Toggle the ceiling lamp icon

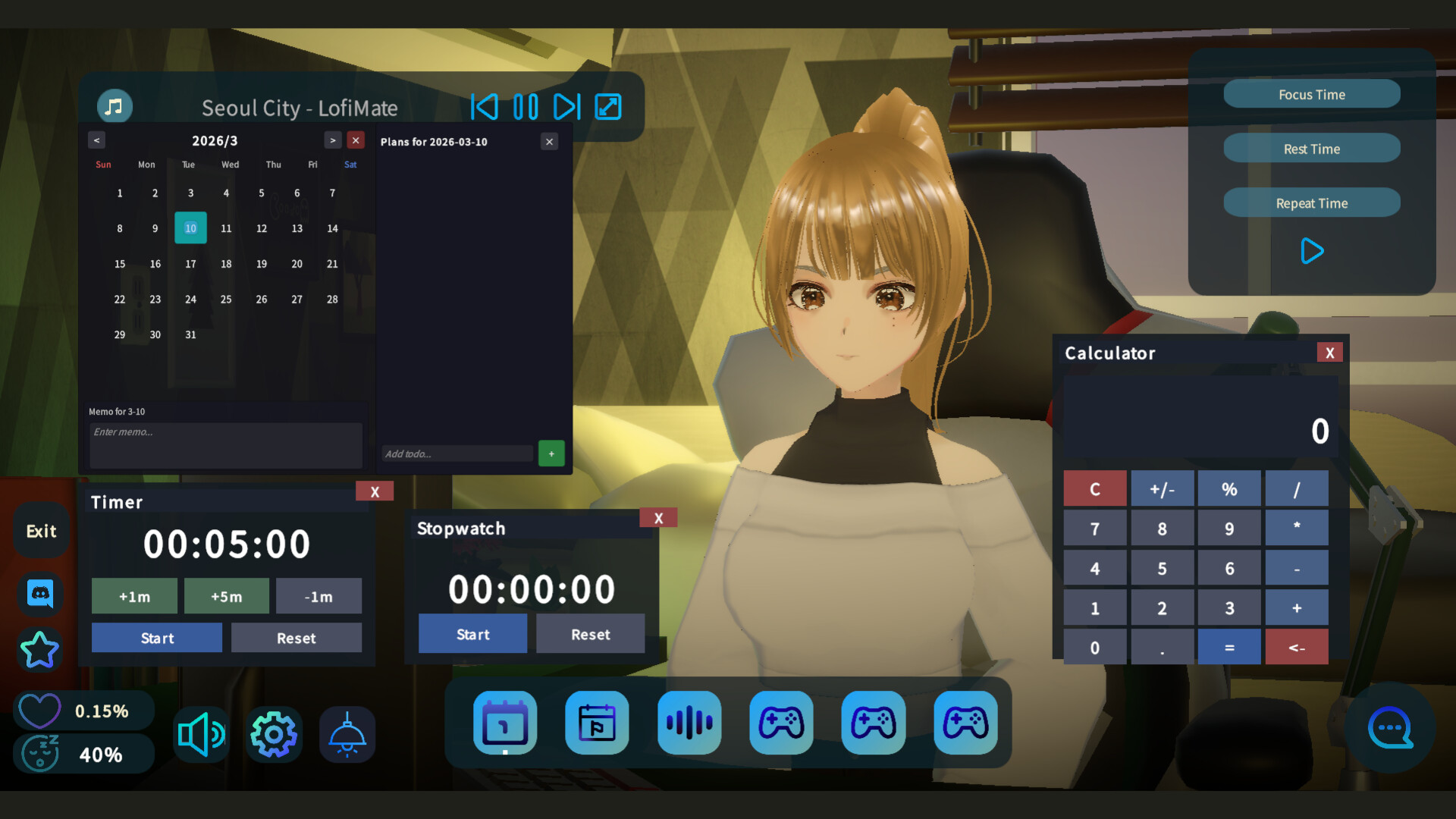(347, 734)
